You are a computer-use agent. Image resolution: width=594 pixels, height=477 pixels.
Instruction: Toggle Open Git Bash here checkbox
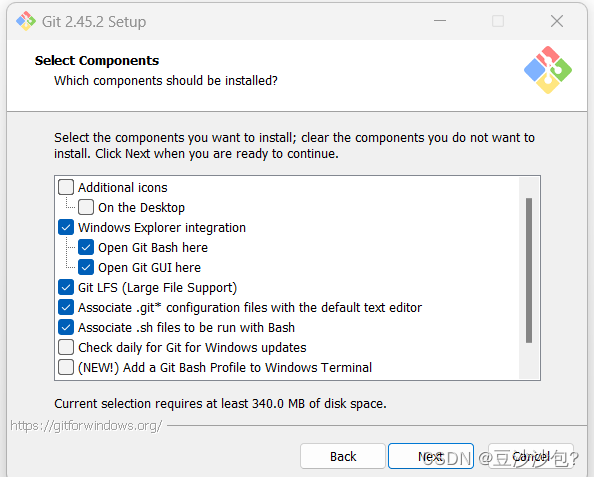coord(86,247)
